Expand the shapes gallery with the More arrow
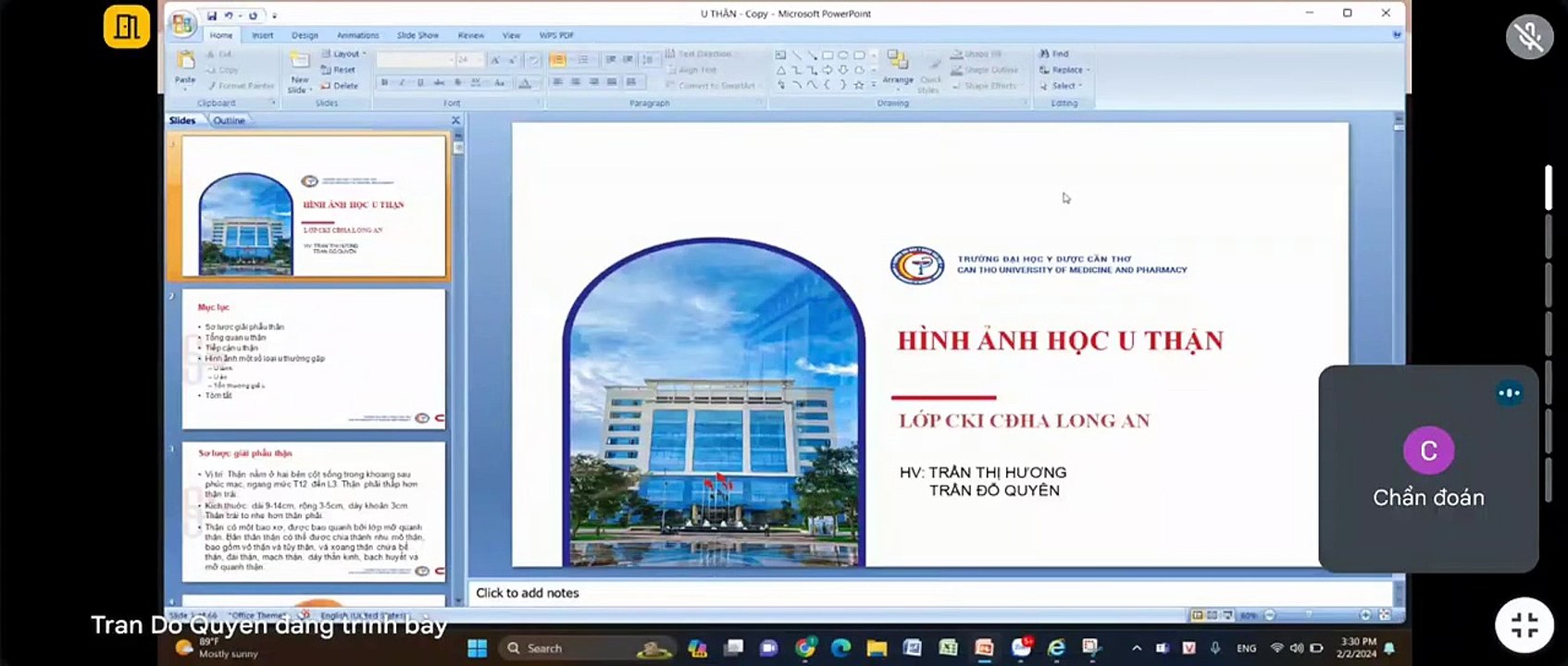The image size is (1568, 666). [x=873, y=85]
